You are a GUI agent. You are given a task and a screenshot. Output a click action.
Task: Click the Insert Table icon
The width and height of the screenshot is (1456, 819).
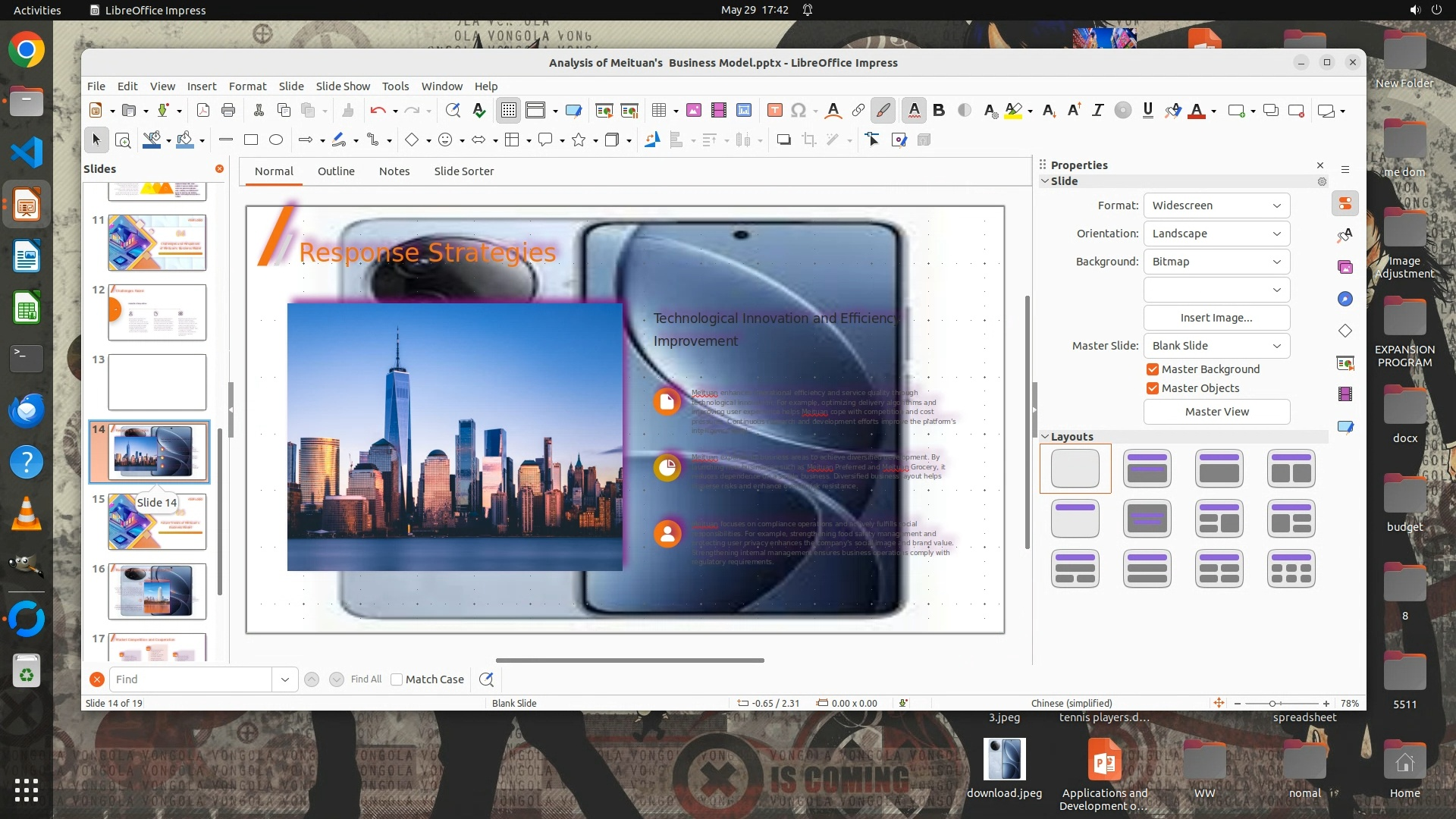coord(658,111)
